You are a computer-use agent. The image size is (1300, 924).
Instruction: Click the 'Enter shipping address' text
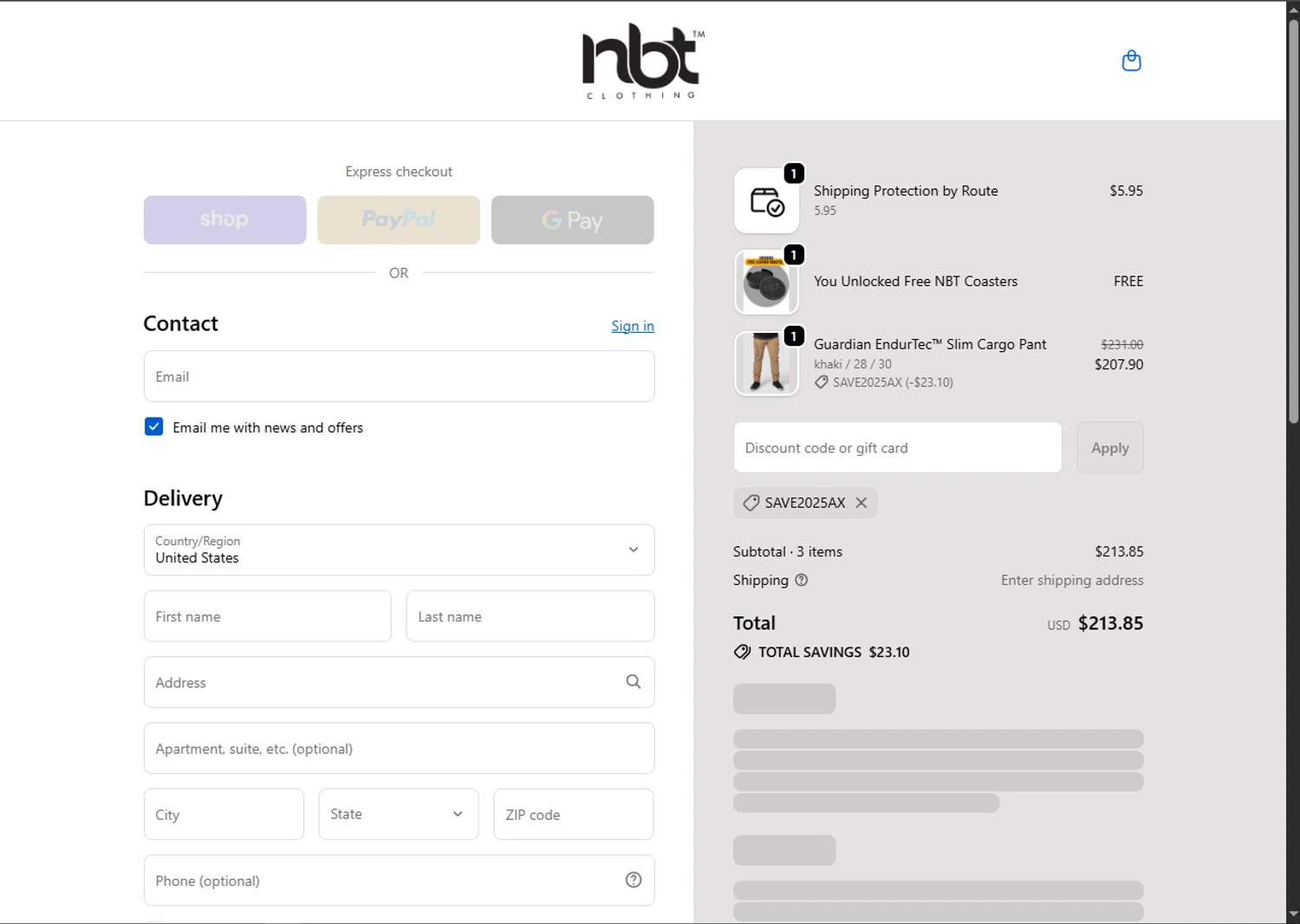point(1072,580)
